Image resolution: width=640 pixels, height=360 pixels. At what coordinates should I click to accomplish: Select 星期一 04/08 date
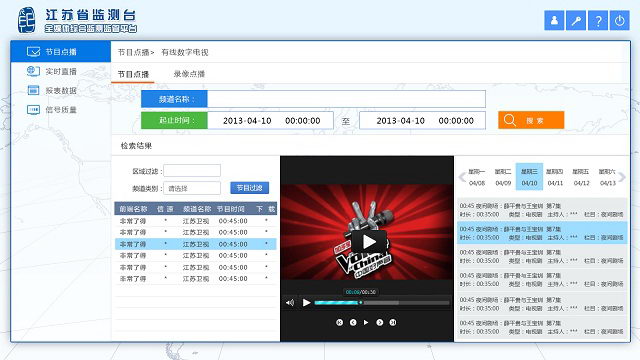point(477,177)
